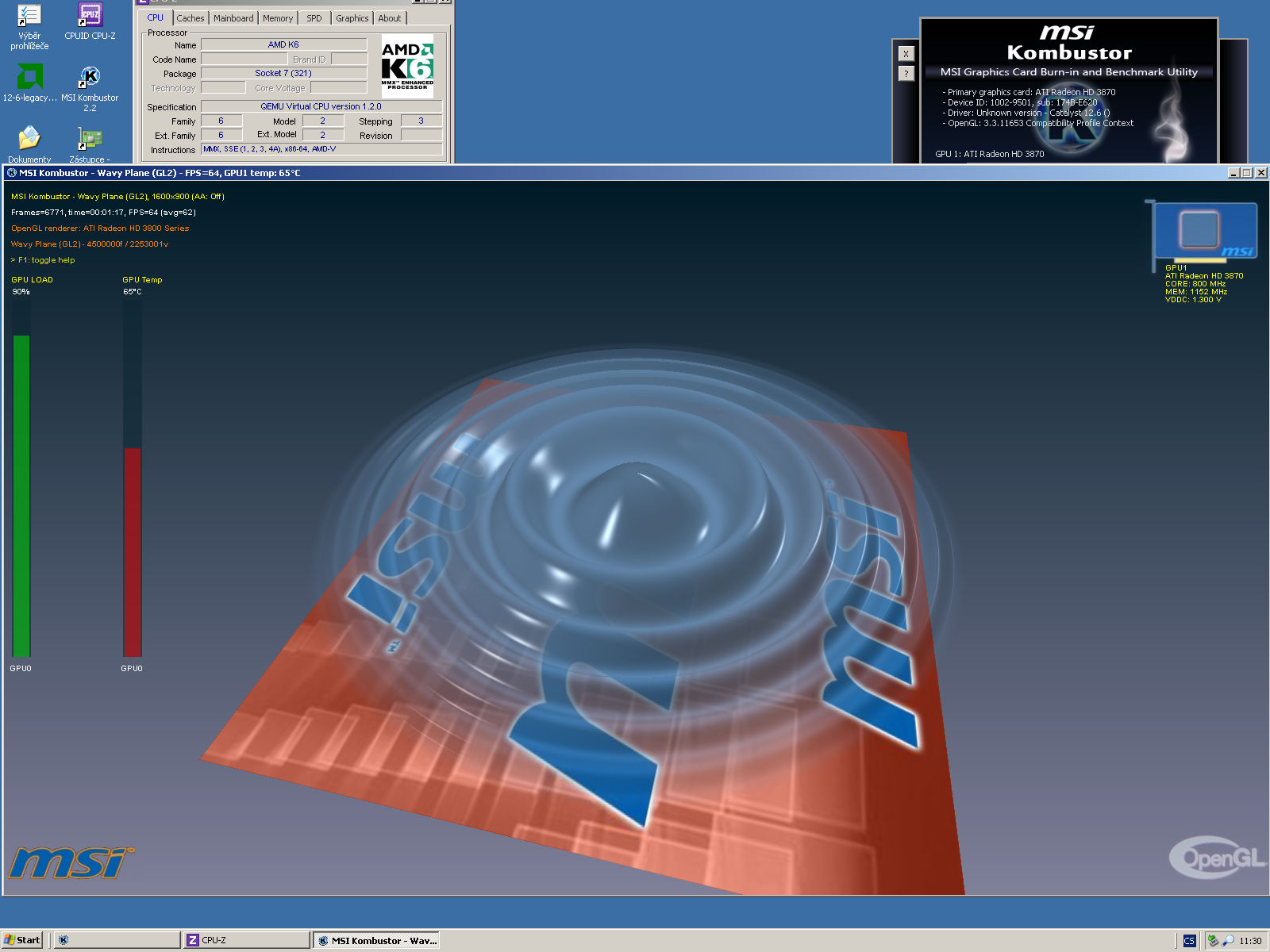Image resolution: width=1270 pixels, height=952 pixels.
Task: Click the 'Wavy Plane (GL2) - 4500000f' line
Action: click(90, 244)
